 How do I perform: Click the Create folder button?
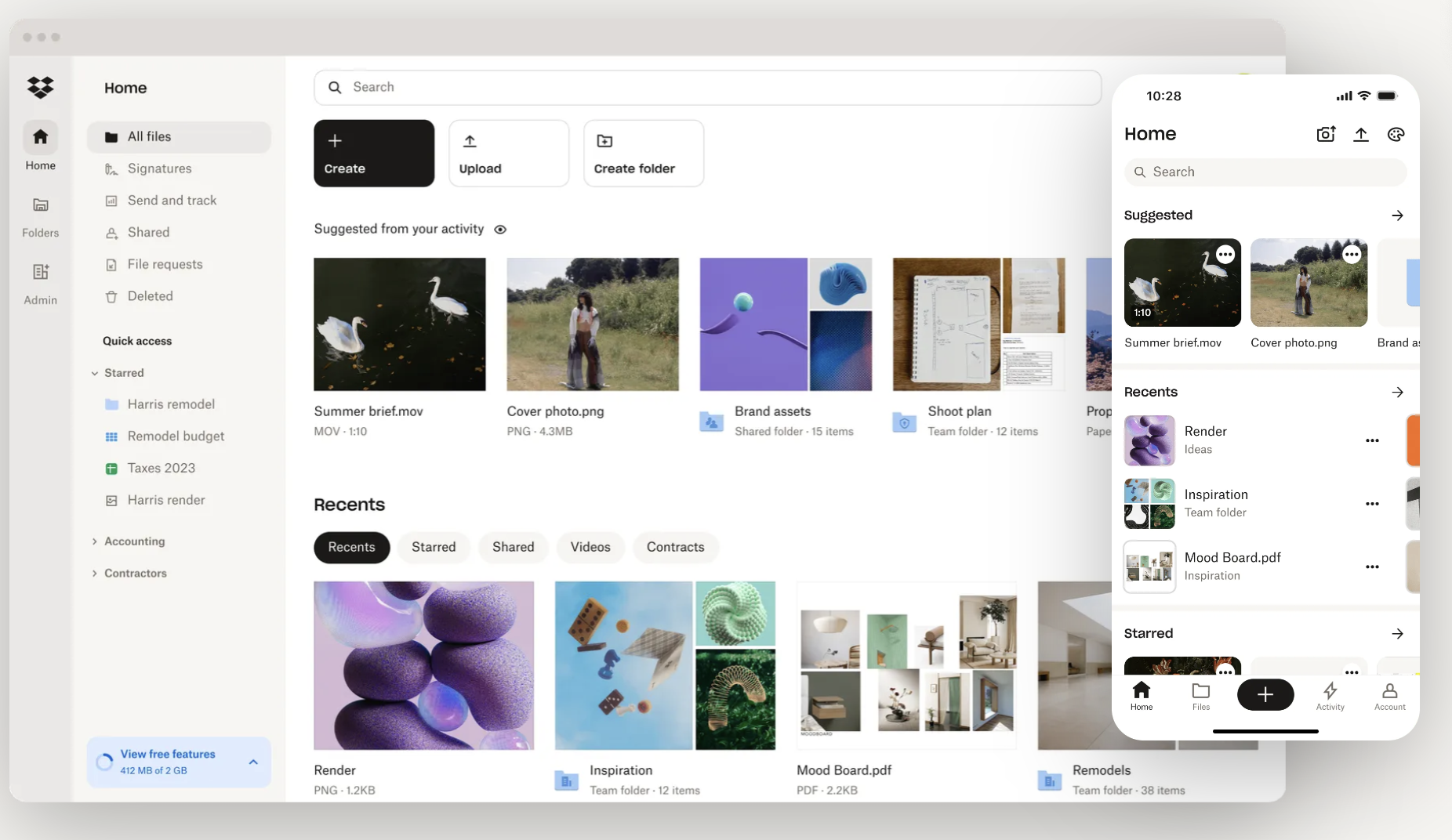pyautogui.click(x=644, y=154)
